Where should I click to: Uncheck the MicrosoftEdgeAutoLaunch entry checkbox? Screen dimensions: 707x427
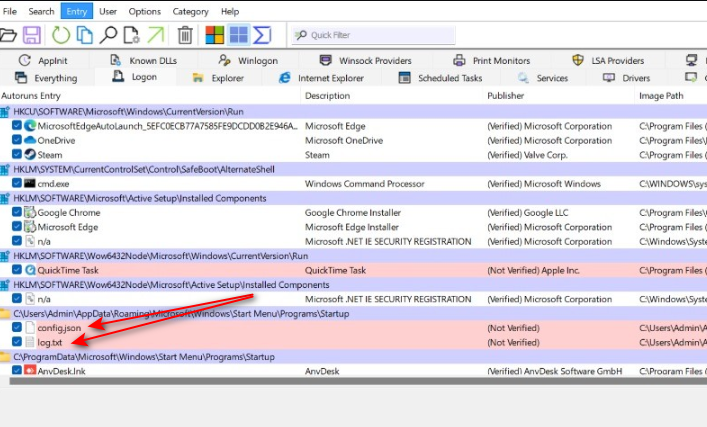pos(17,126)
